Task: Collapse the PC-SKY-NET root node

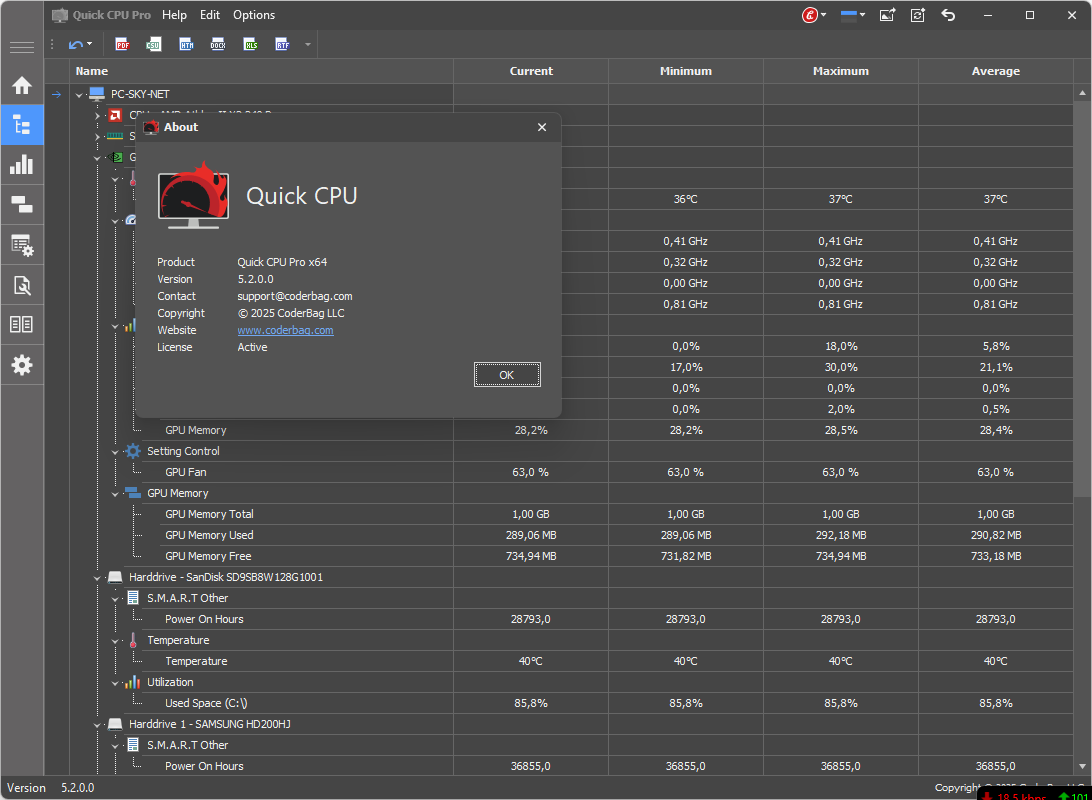Action: tap(79, 95)
